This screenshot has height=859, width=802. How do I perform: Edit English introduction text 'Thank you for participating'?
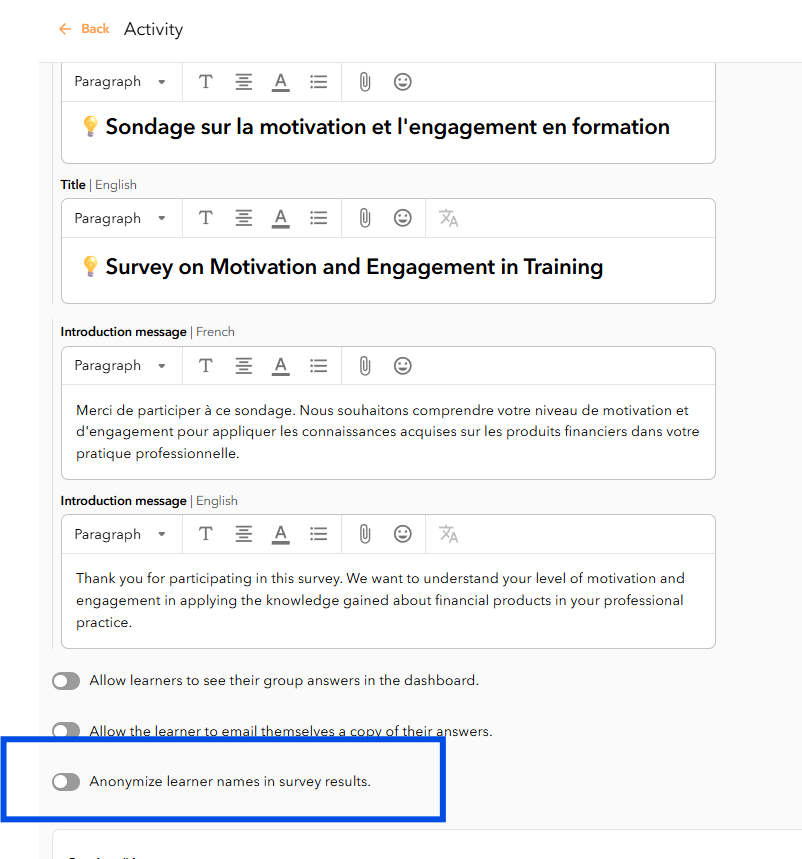click(388, 600)
